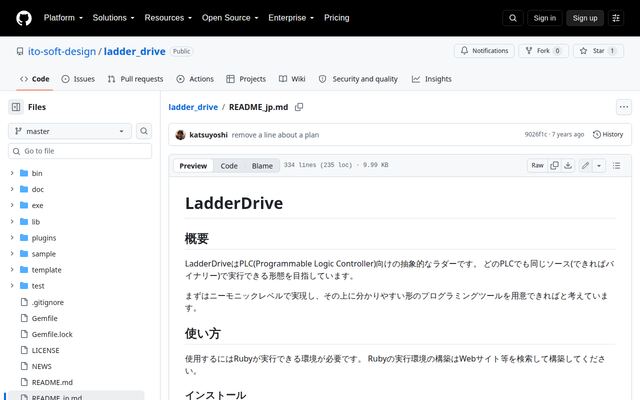The image size is (640, 400).
Task: Open katsuyoshi's profile link
Action: coord(208,135)
